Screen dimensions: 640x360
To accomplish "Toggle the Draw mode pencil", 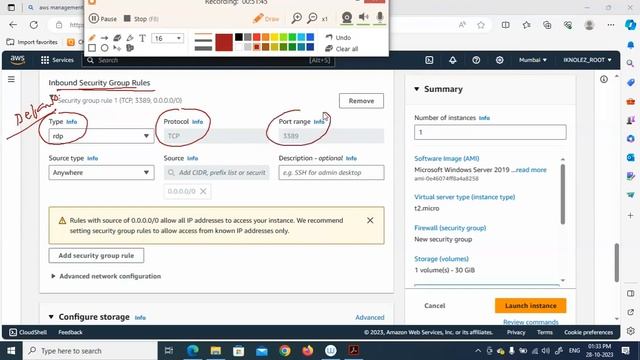I will point(266,18).
